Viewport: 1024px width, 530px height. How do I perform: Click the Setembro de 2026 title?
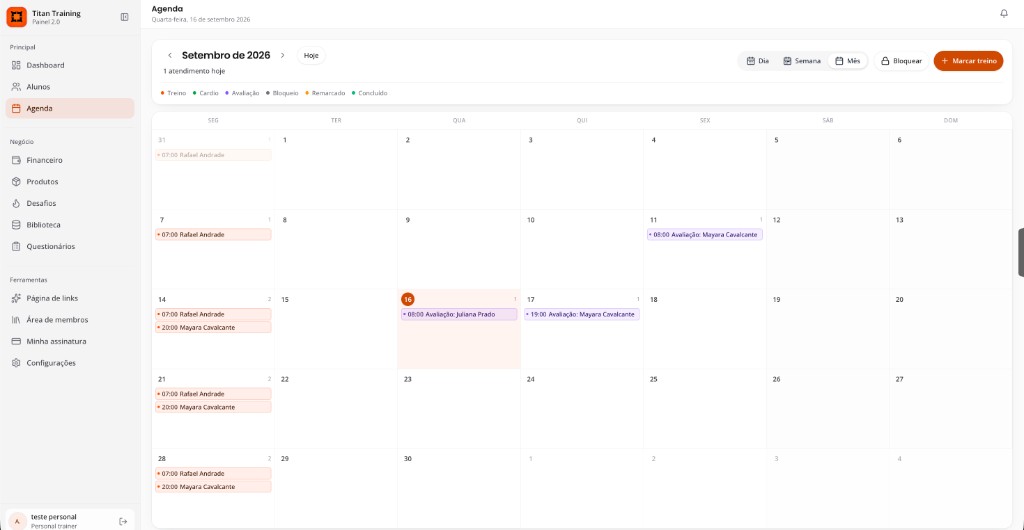226,55
